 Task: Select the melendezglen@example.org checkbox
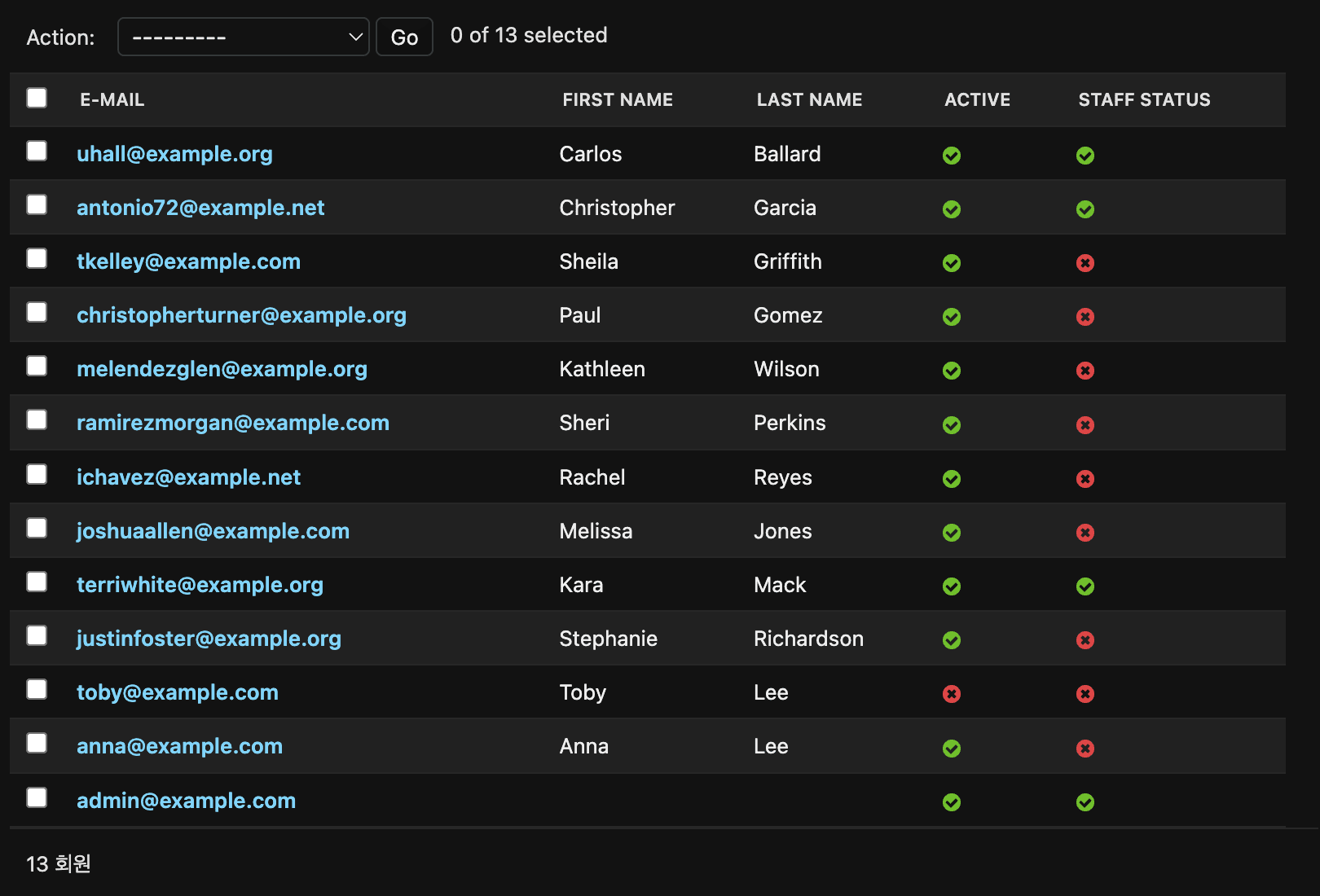pos(37,366)
